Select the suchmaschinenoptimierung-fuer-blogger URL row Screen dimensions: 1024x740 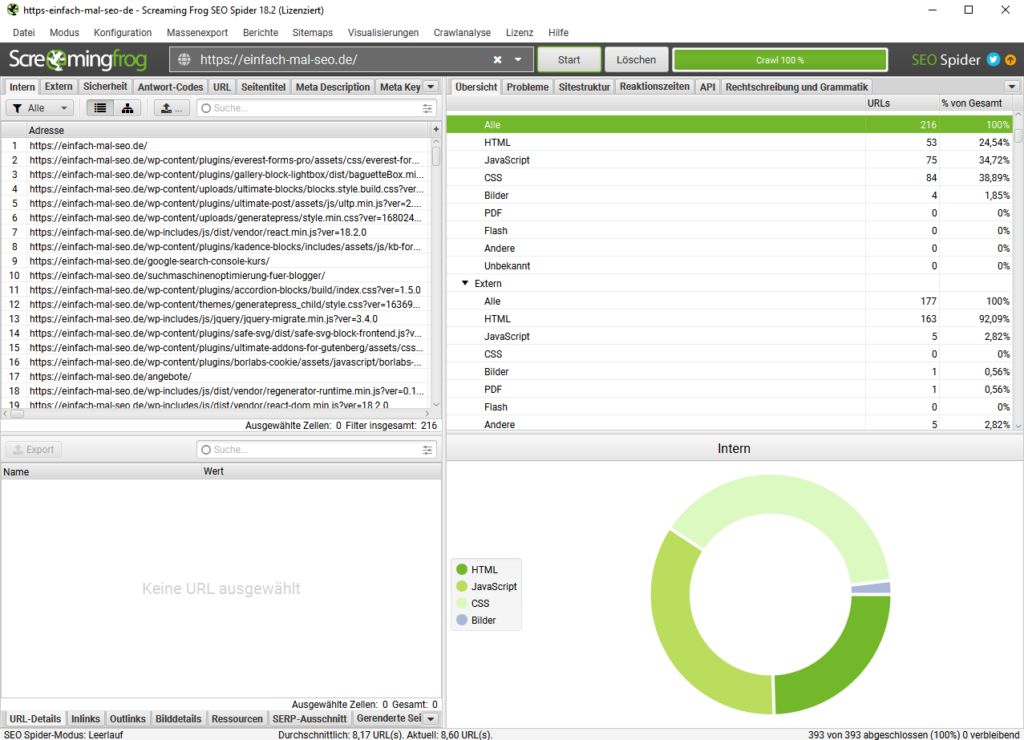pos(216,276)
